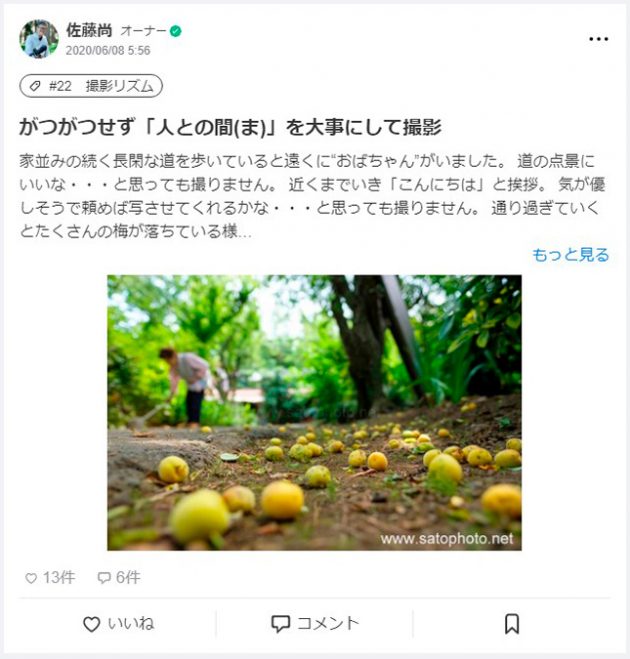Screen dimensions: 630x659
Task: Open the three-dot post options menu
Action: [598, 39]
